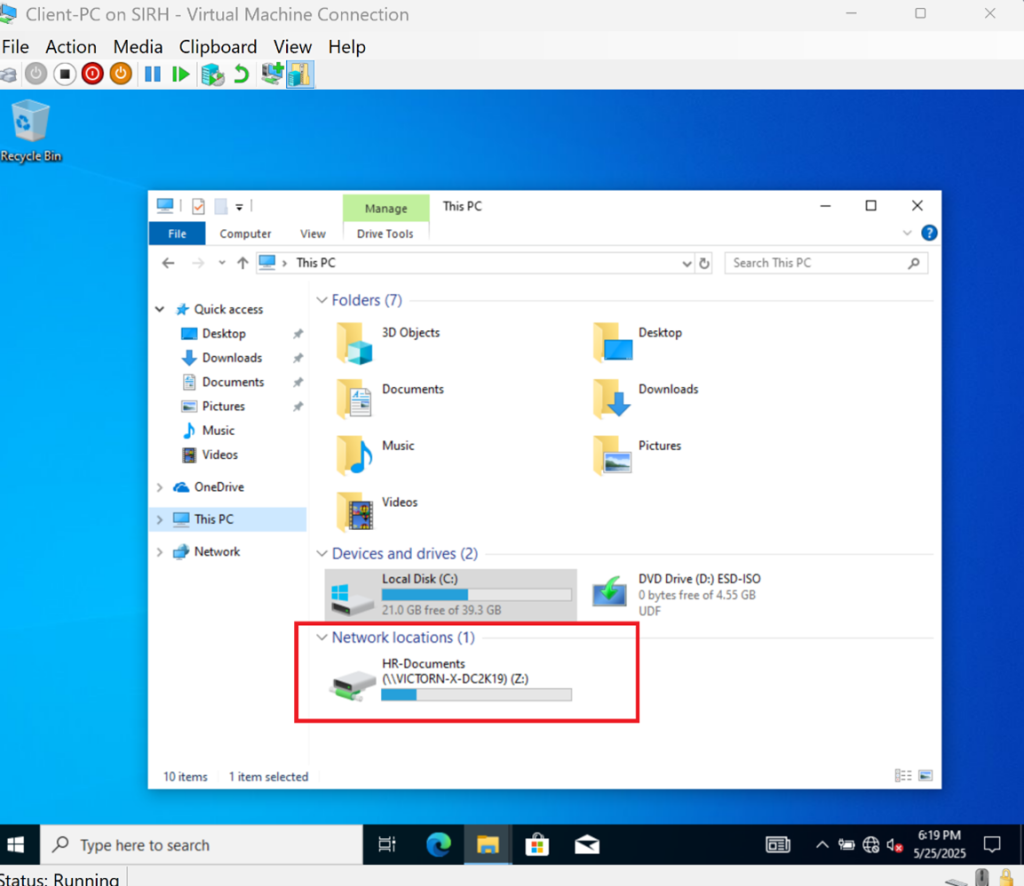
Task: Open the Clipboard menu
Action: point(218,47)
